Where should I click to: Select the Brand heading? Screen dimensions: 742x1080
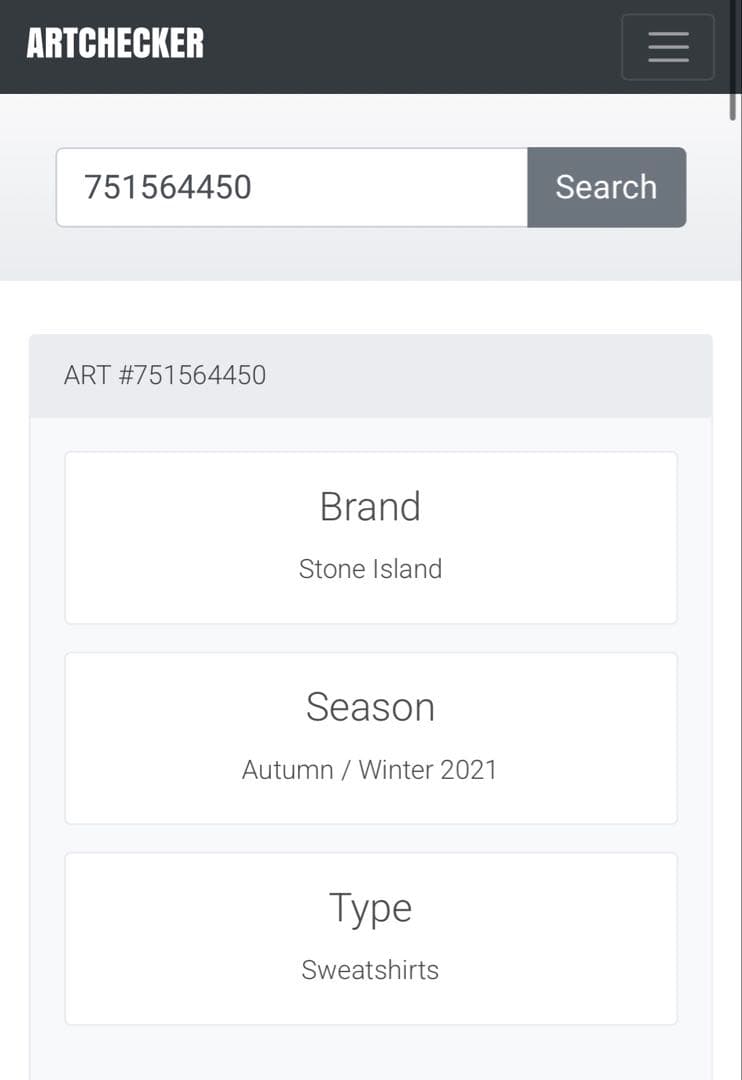[x=370, y=507]
